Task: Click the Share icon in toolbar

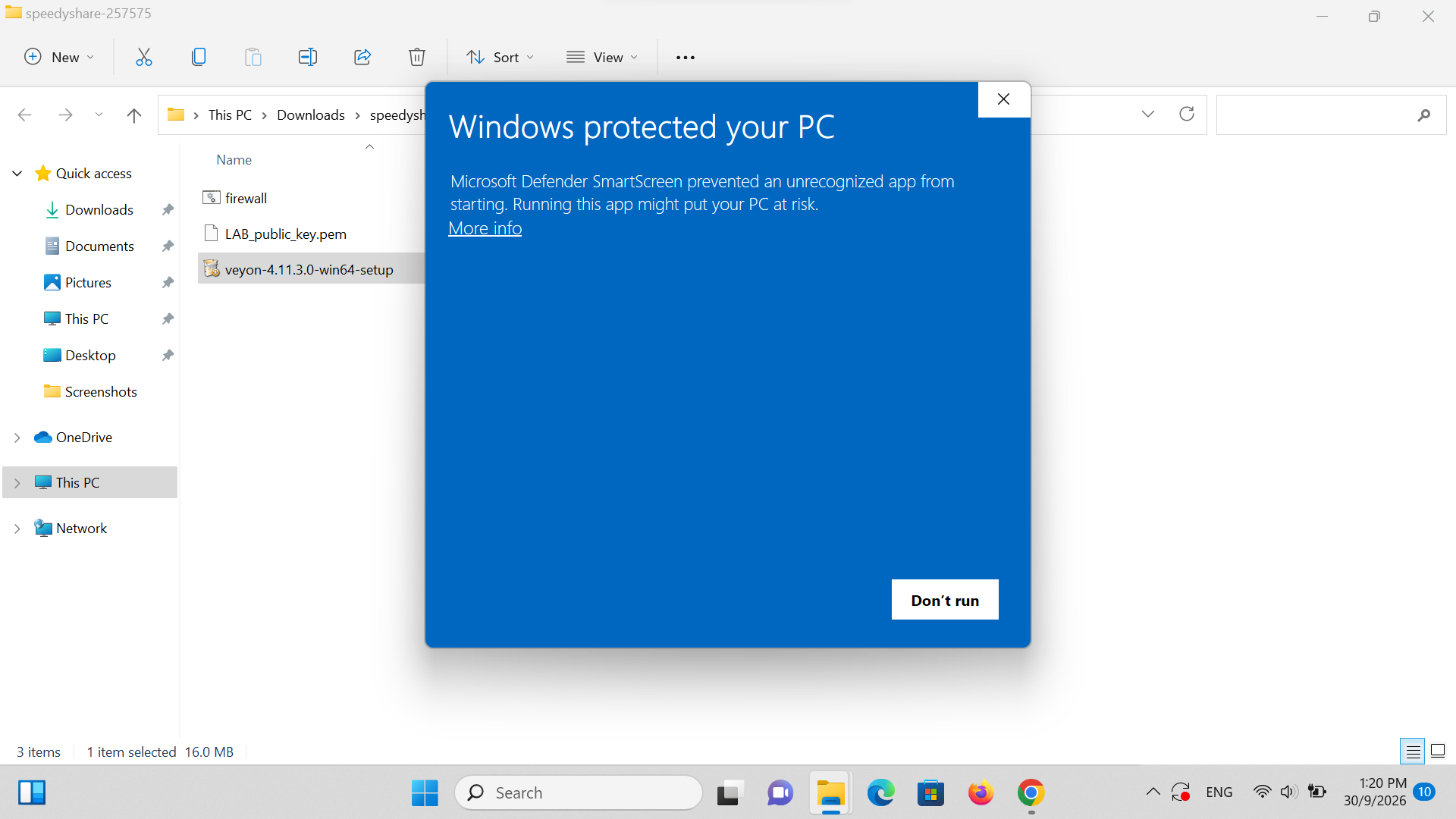Action: click(x=362, y=57)
